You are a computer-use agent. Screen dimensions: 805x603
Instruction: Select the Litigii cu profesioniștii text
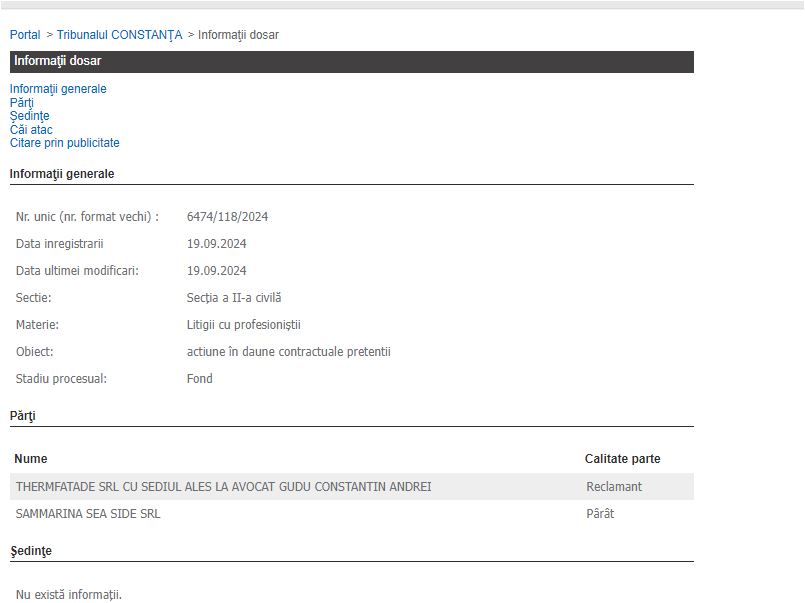point(243,325)
